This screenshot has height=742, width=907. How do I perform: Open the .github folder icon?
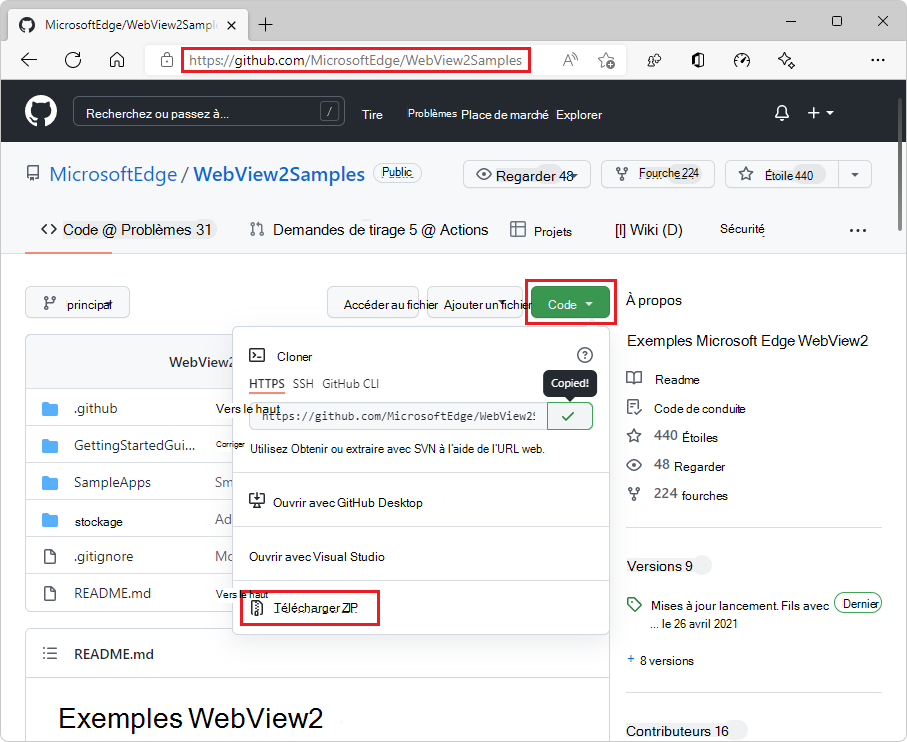point(50,407)
